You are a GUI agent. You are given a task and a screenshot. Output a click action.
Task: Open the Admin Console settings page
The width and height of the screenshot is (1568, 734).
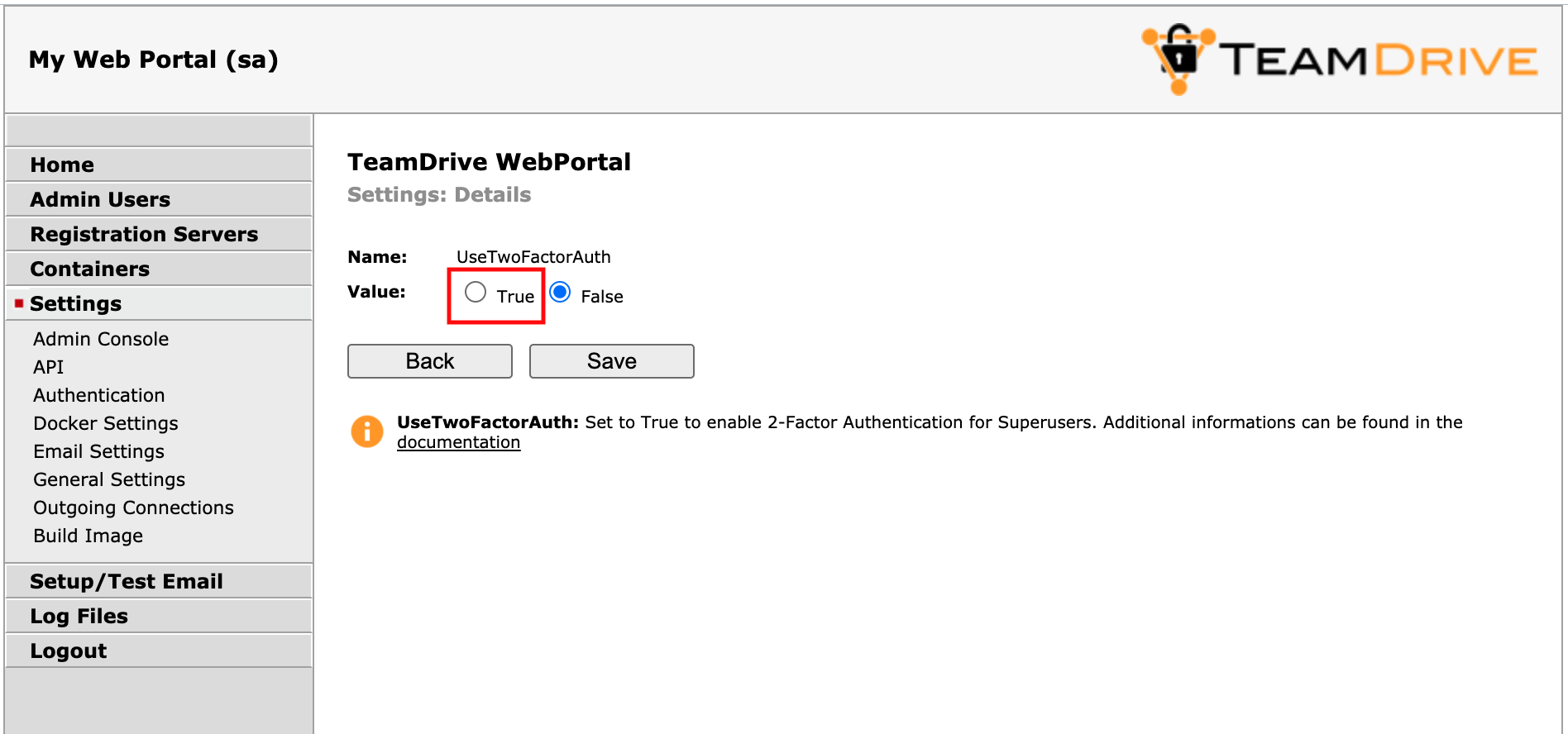(x=100, y=338)
